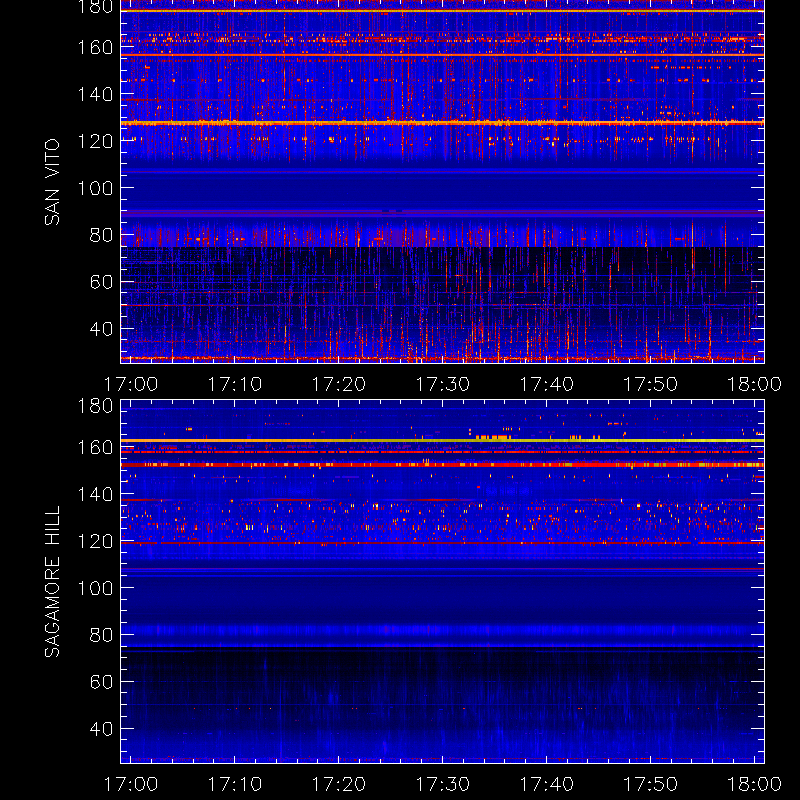Select the 60 tick label on San Vito axis

pos(102,282)
